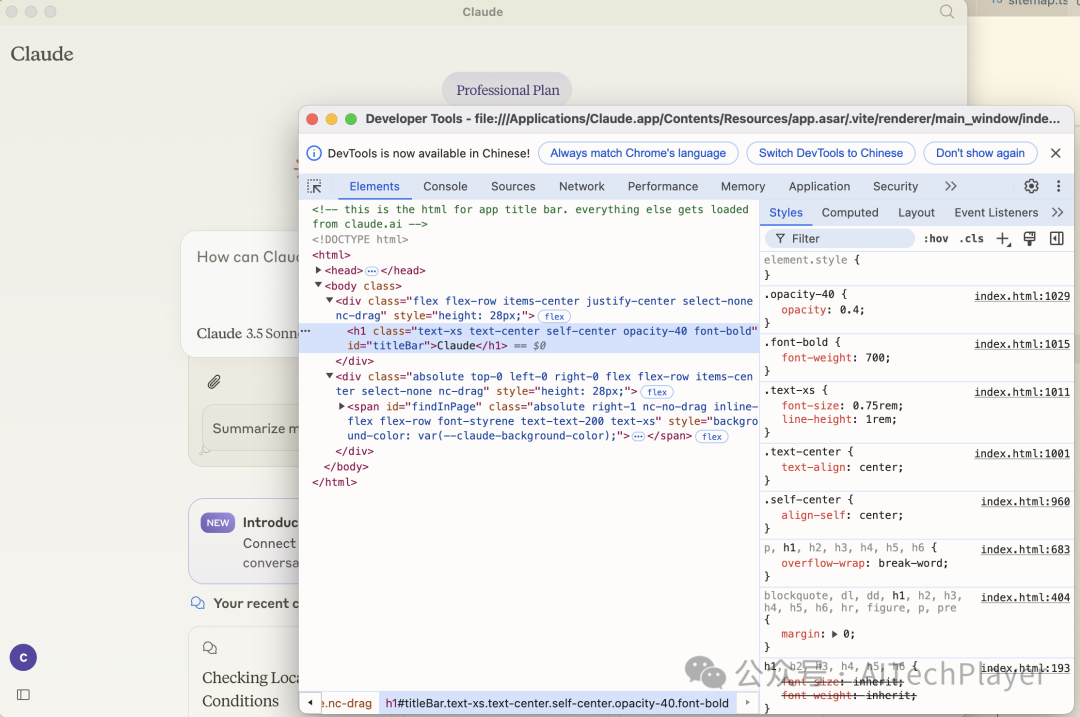Open the Memory tab
1080x717 pixels.
click(x=742, y=186)
